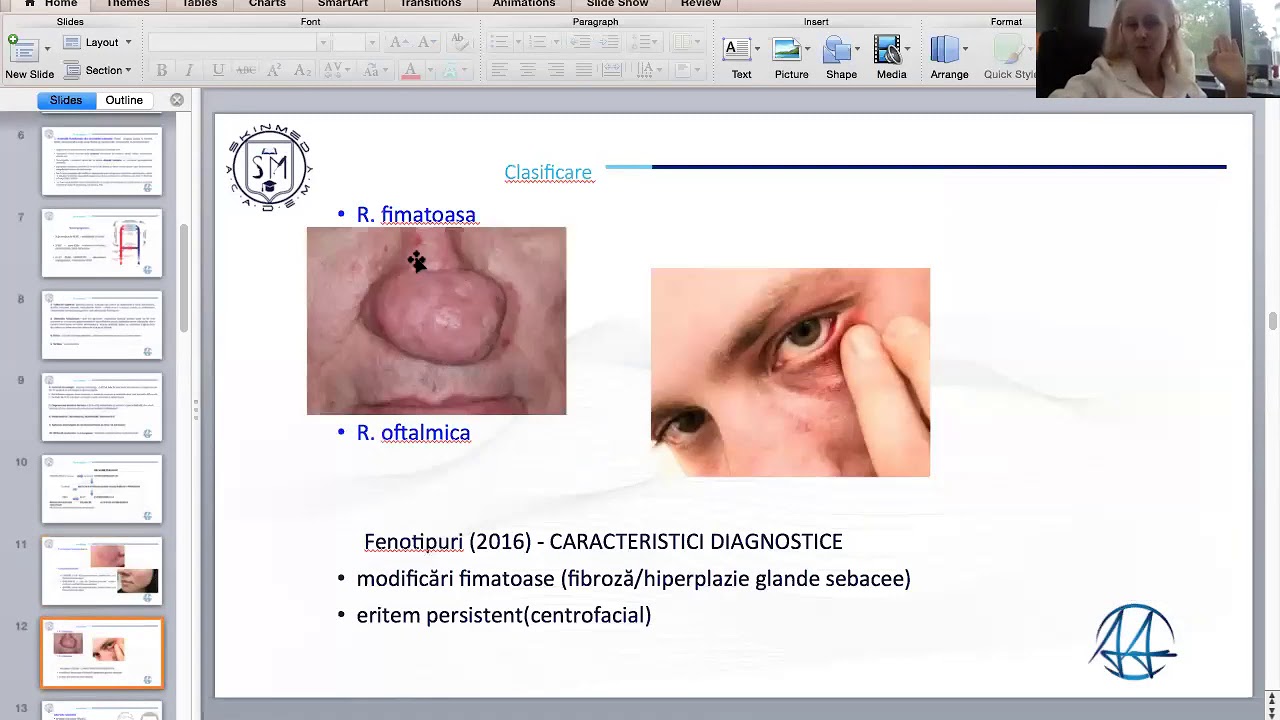Image resolution: width=1280 pixels, height=720 pixels.
Task: Click the R. fimatoasa bullet text
Action: click(x=416, y=214)
